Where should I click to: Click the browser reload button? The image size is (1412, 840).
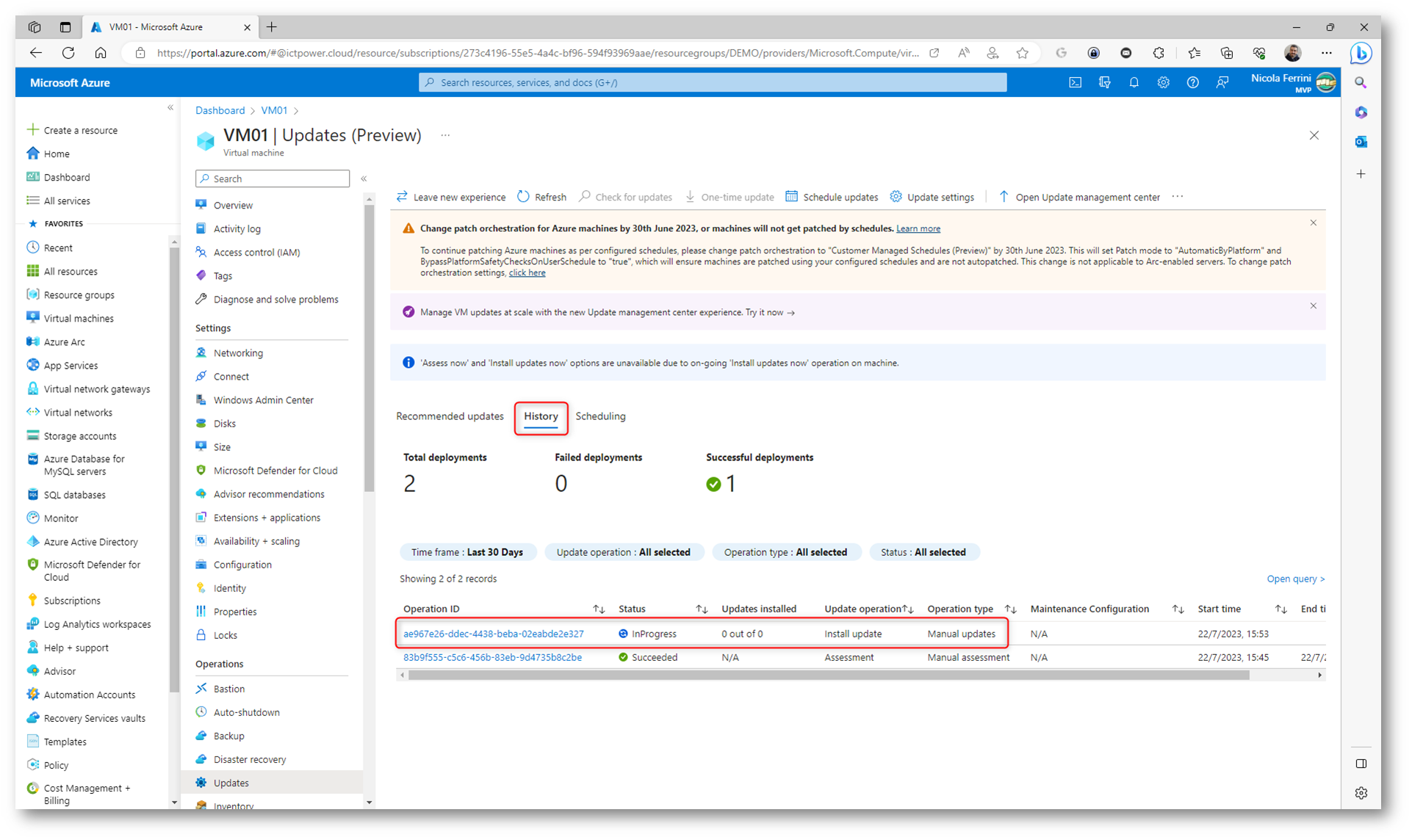click(68, 53)
